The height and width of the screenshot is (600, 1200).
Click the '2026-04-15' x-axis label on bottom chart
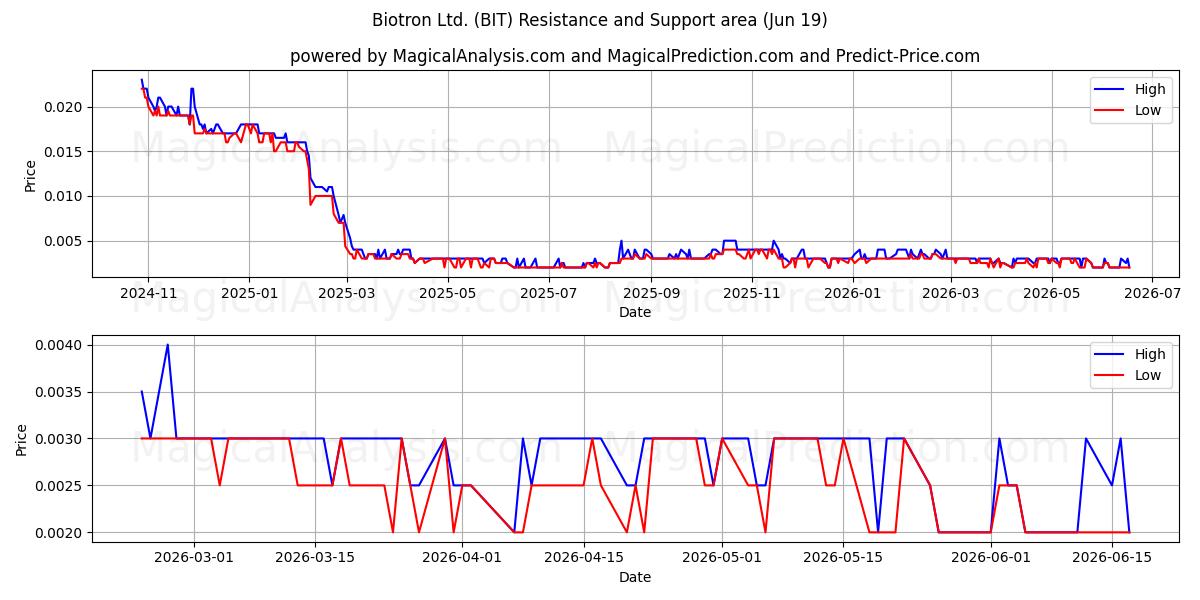[583, 558]
